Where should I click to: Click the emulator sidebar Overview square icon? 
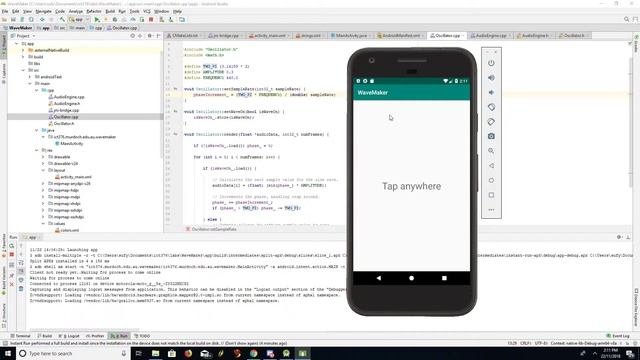(x=491, y=195)
